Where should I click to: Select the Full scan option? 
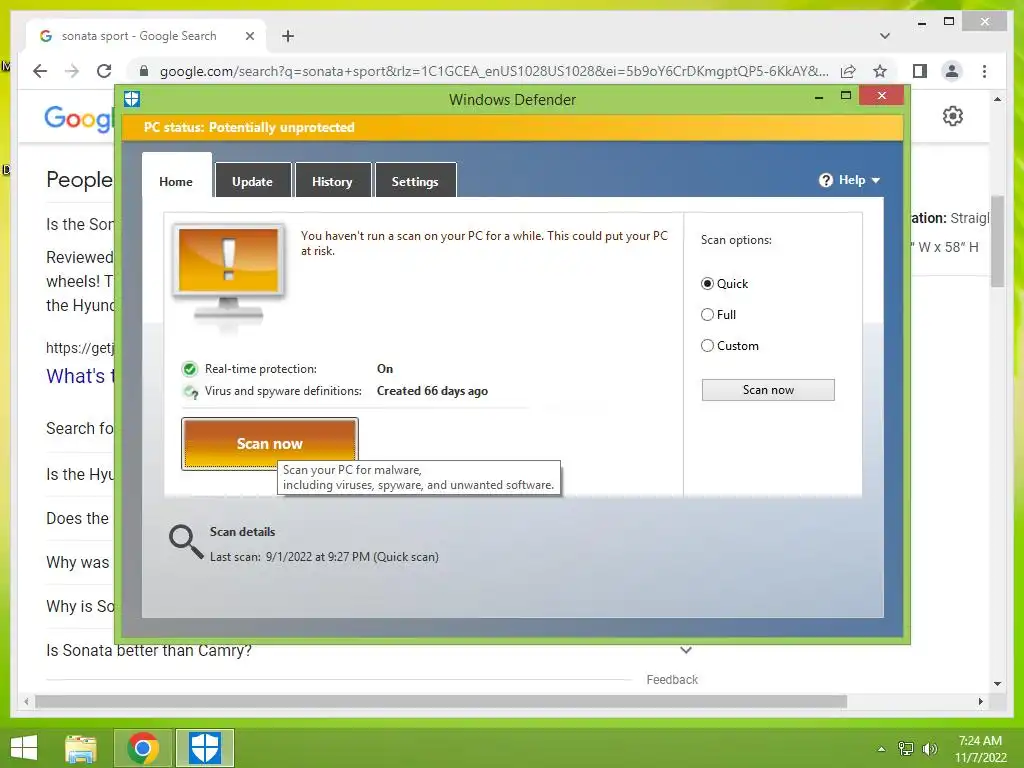[x=707, y=315]
